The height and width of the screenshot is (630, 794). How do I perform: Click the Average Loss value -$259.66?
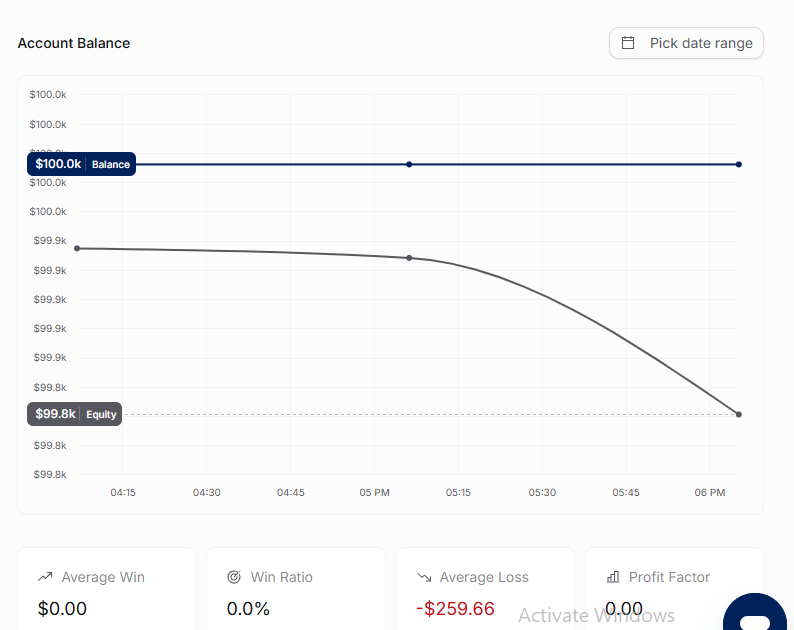[x=455, y=608]
